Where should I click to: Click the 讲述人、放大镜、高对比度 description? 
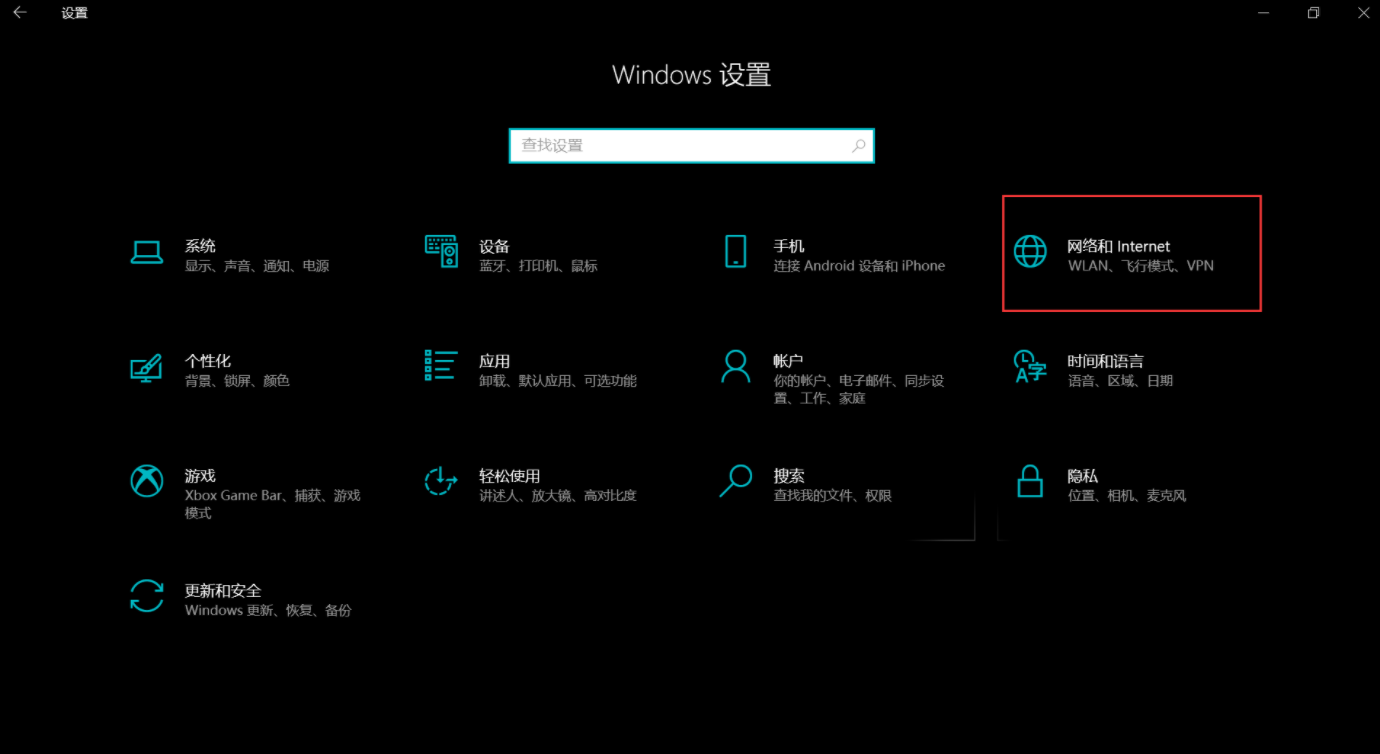[558, 496]
